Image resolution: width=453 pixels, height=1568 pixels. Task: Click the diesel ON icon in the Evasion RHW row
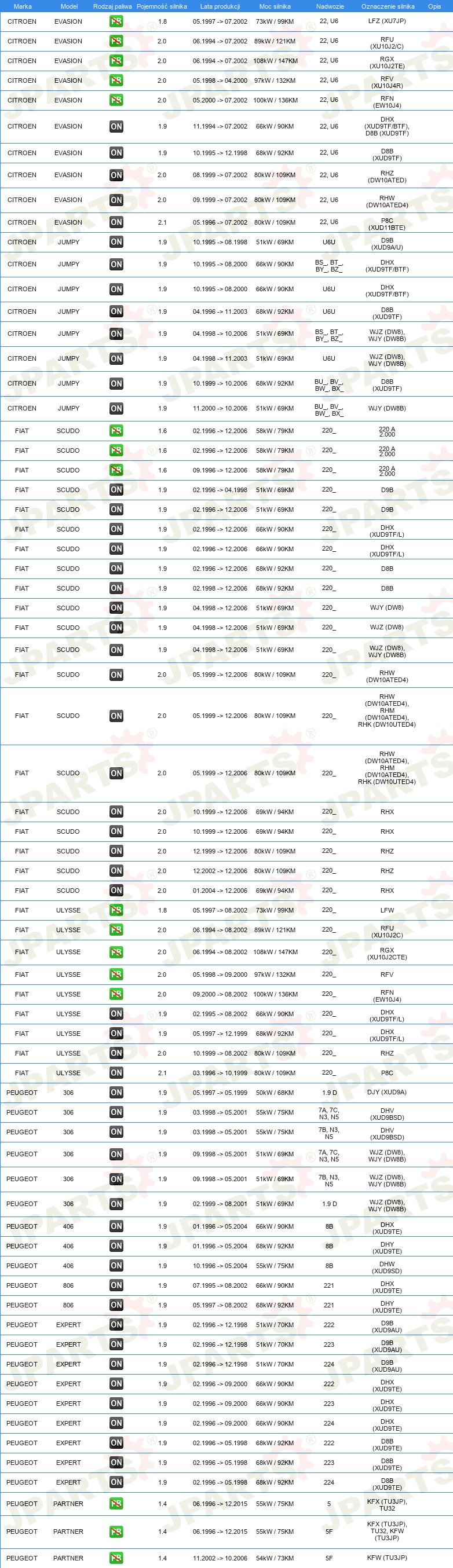pyautogui.click(x=116, y=200)
